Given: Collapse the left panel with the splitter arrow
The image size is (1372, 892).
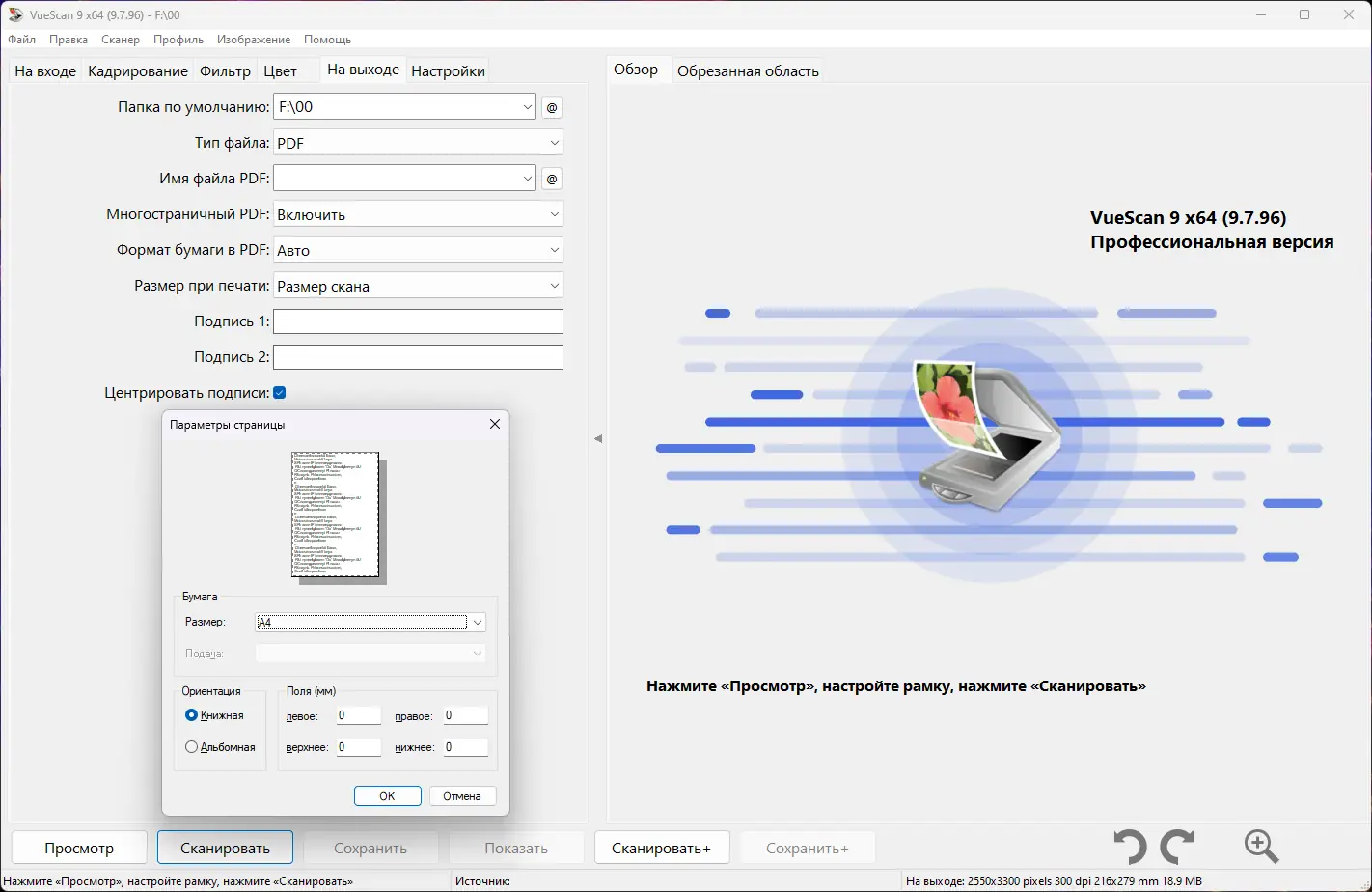Looking at the screenshot, I should click(598, 438).
